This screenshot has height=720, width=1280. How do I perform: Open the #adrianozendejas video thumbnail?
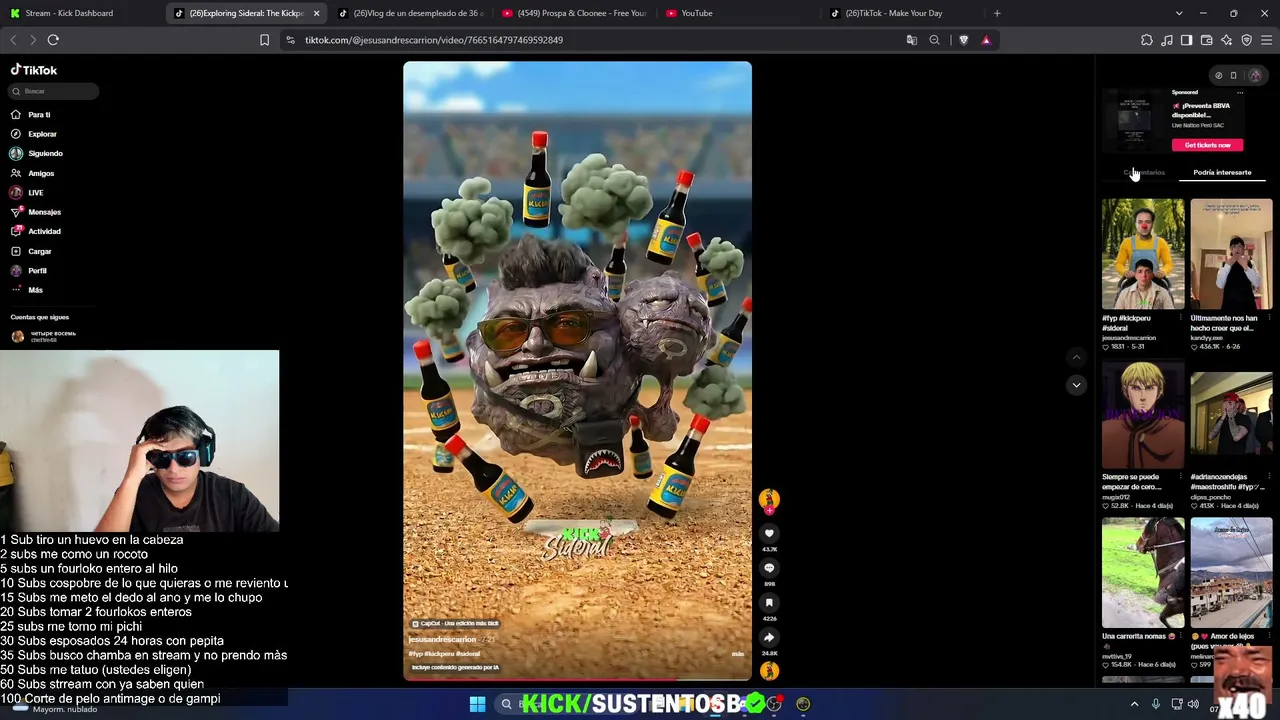[1231, 414]
